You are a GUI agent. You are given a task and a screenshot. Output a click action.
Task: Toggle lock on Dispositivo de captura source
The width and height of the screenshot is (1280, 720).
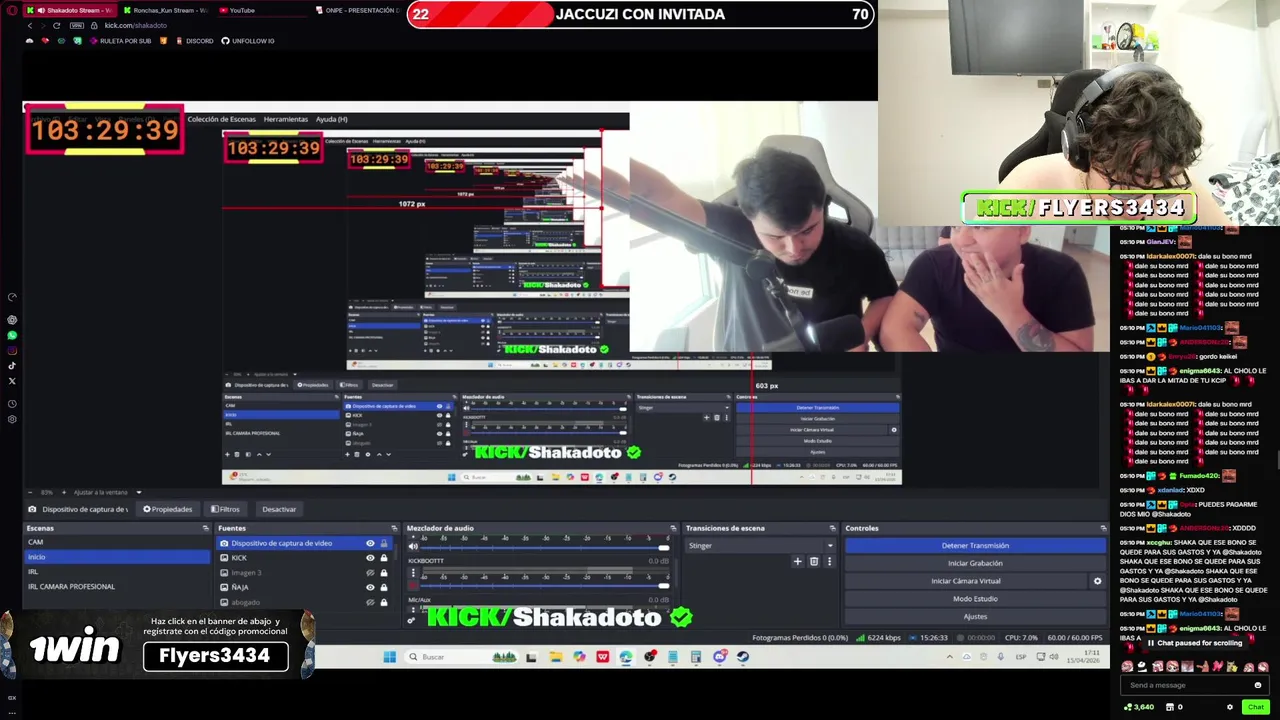point(383,543)
